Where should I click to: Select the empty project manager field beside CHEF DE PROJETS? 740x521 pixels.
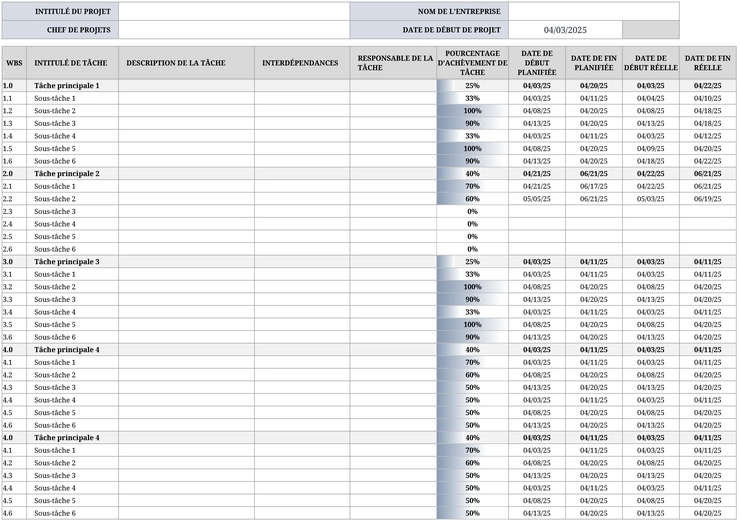click(x=234, y=30)
